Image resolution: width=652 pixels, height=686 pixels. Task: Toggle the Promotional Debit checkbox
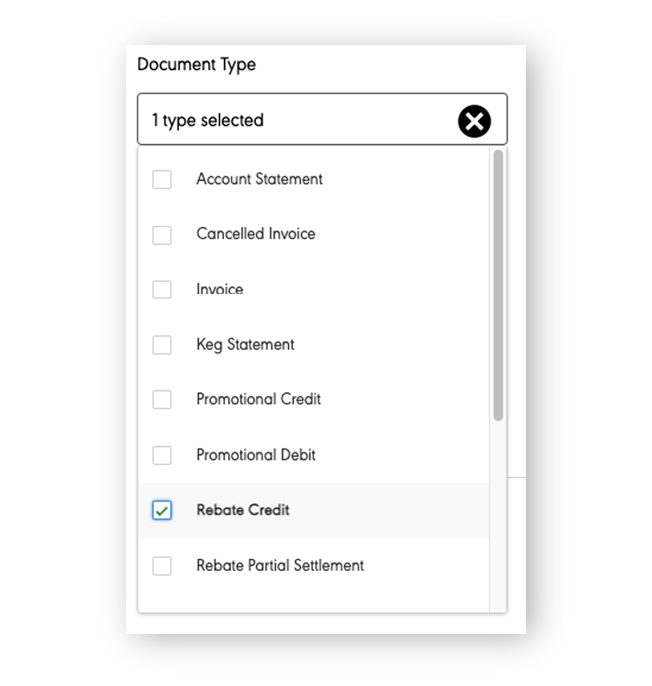tap(161, 455)
